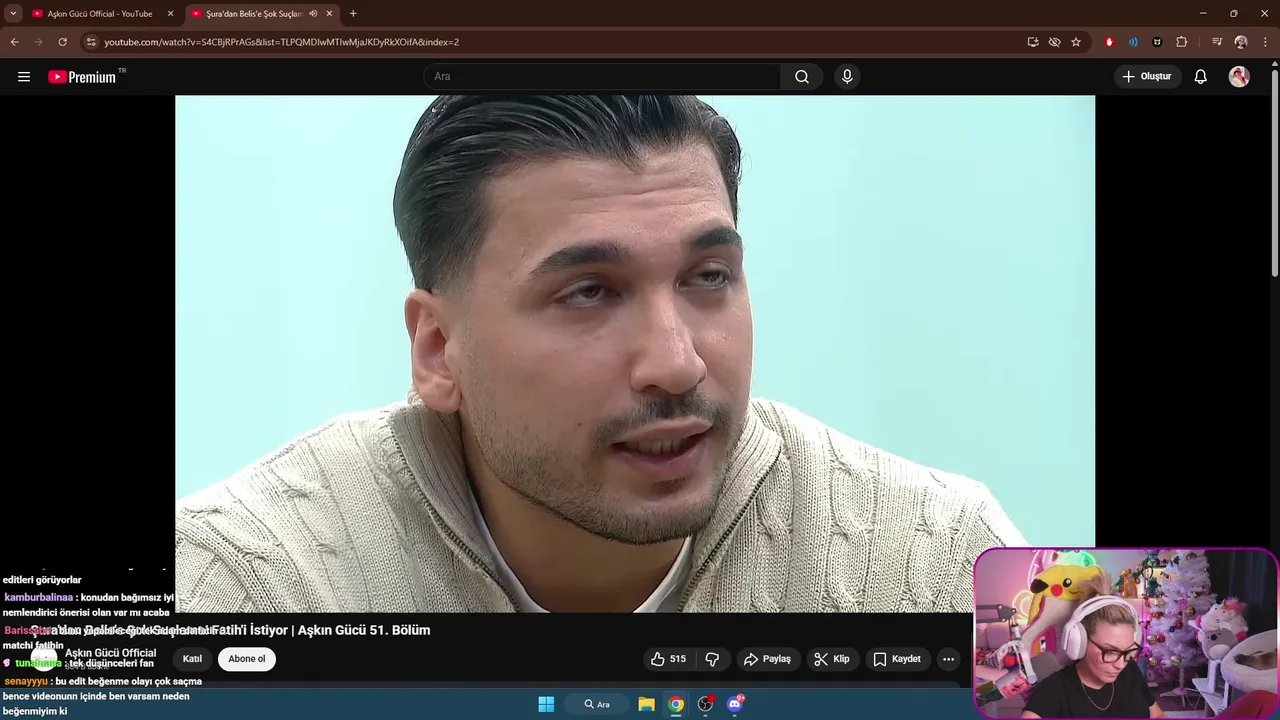Dislike the video with thumbs-down
The height and width of the screenshot is (720, 1280).
point(712,659)
